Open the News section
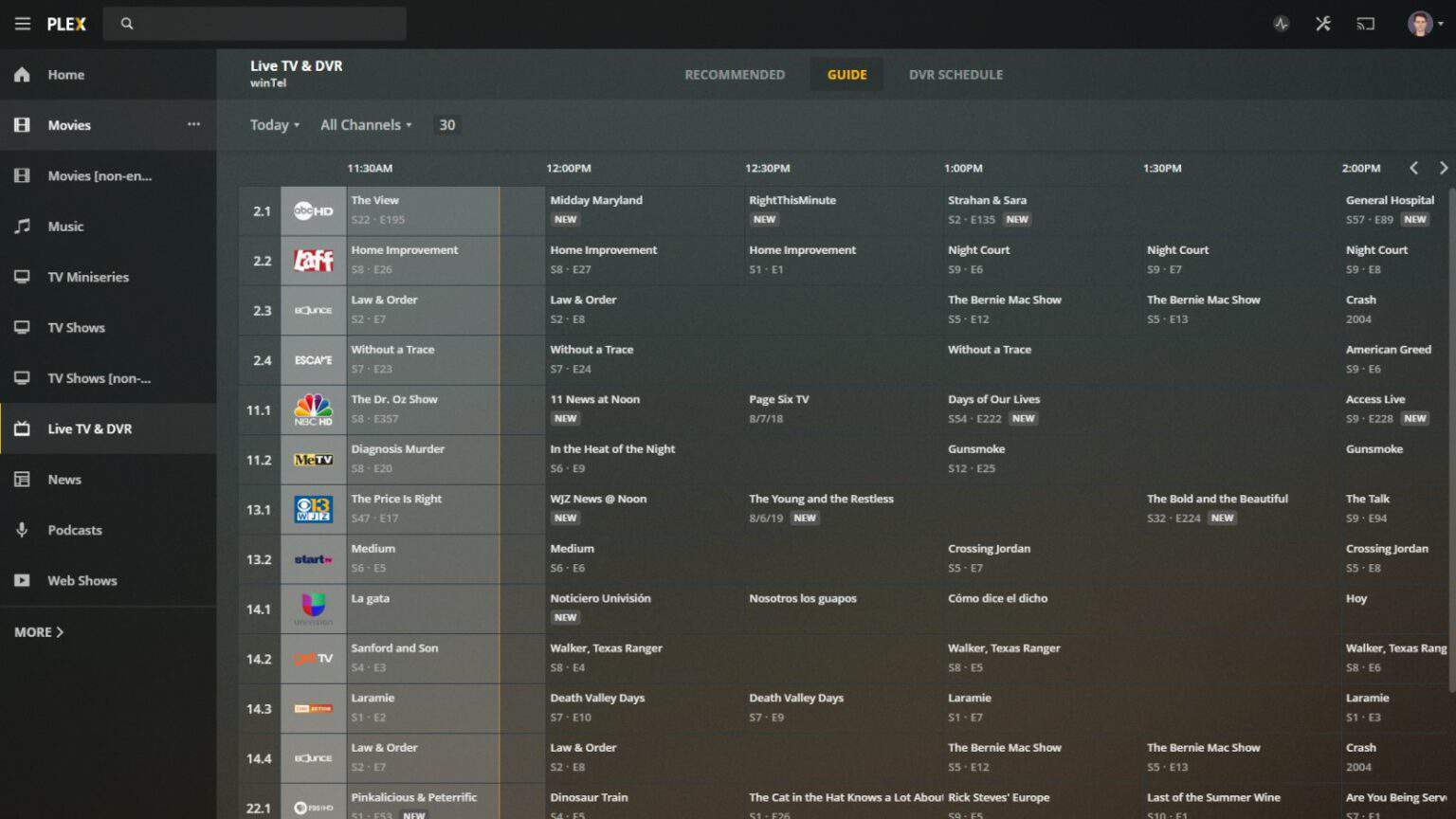Viewport: 1456px width, 819px height. point(64,479)
